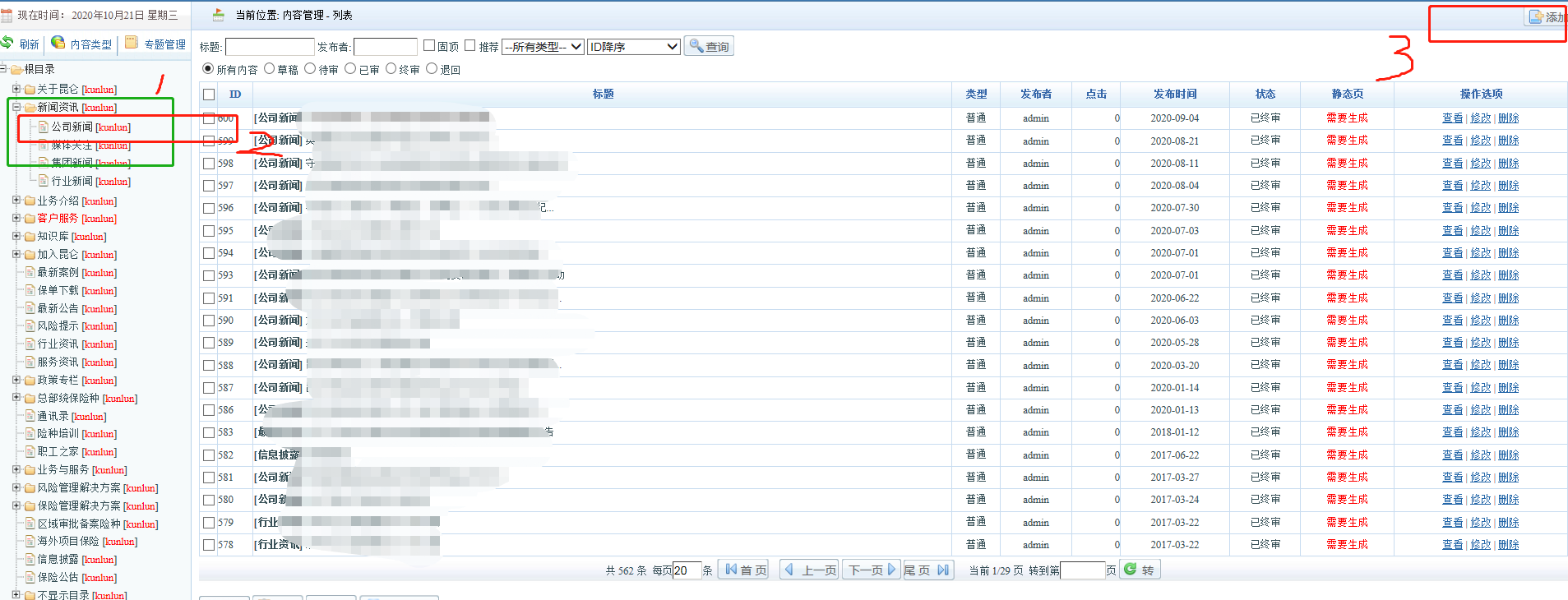The width and height of the screenshot is (1568, 600).
Task: Click 删除 for row ID 596
Action: 1509,208
